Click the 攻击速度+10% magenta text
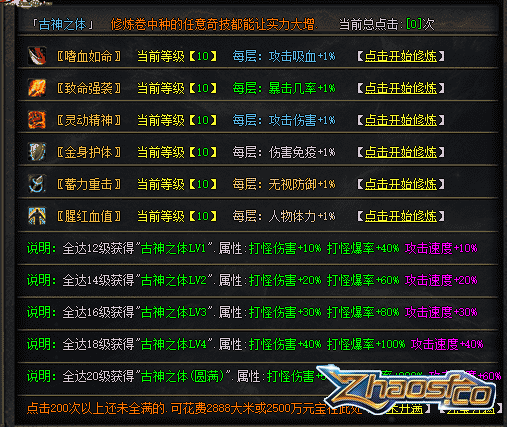507x427 pixels. click(441, 248)
